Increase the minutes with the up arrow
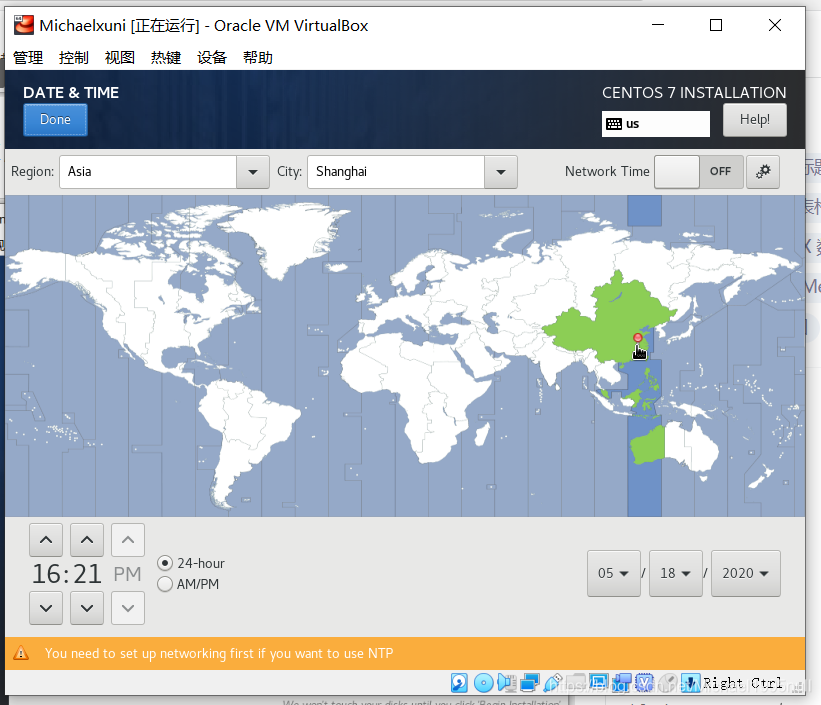 click(x=87, y=539)
